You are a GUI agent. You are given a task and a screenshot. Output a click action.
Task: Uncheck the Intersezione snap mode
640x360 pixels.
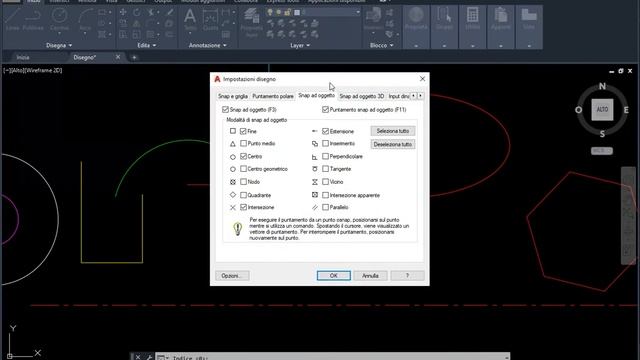tap(243, 207)
